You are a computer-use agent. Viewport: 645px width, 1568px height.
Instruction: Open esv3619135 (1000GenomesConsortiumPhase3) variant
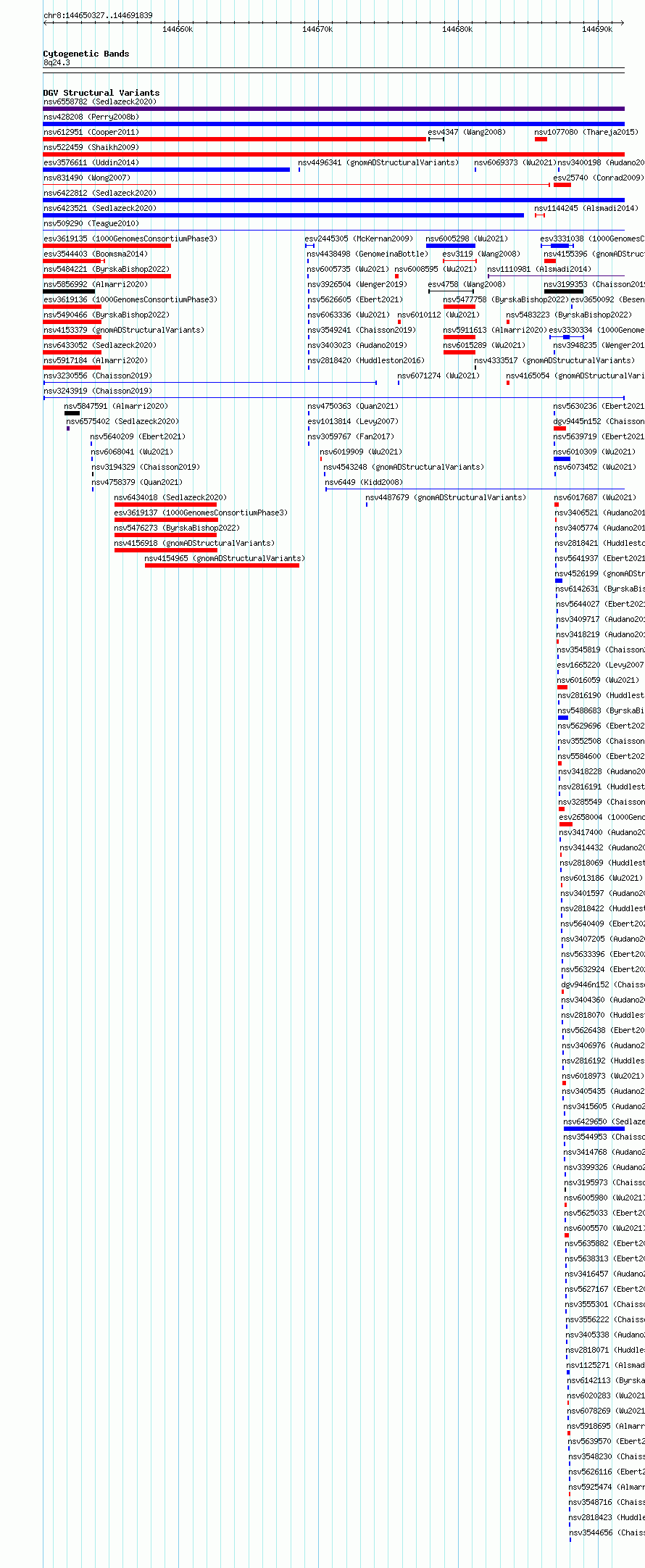130,238
